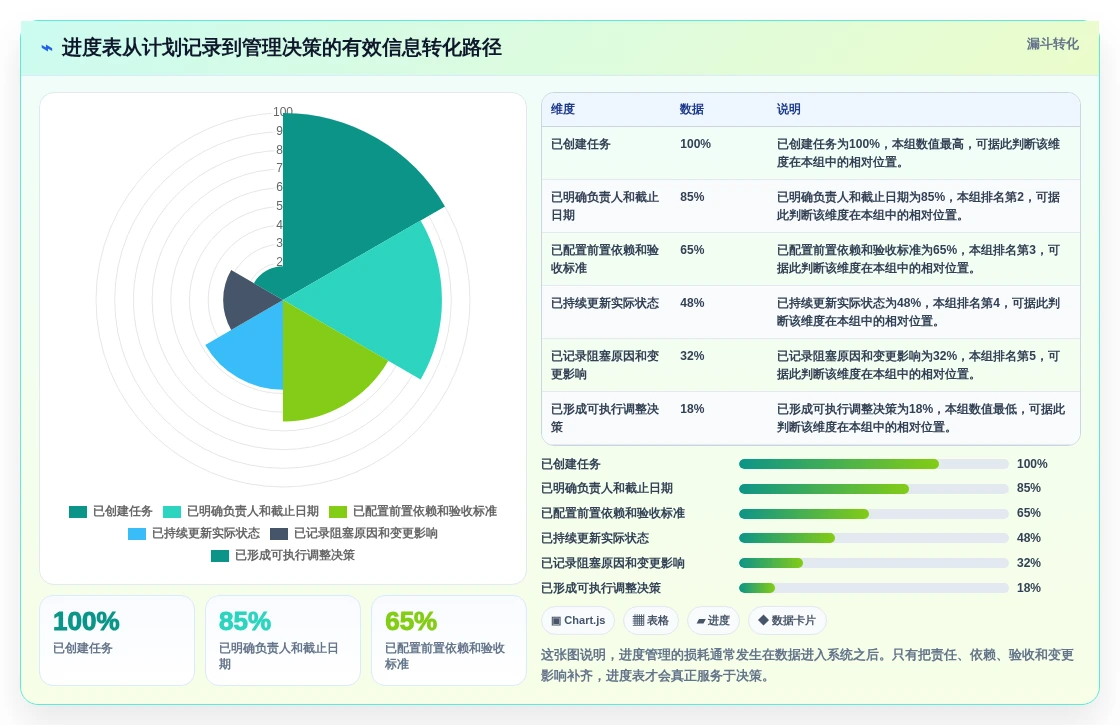Click the 100 axis label on chart
The image size is (1120, 725).
[283, 111]
